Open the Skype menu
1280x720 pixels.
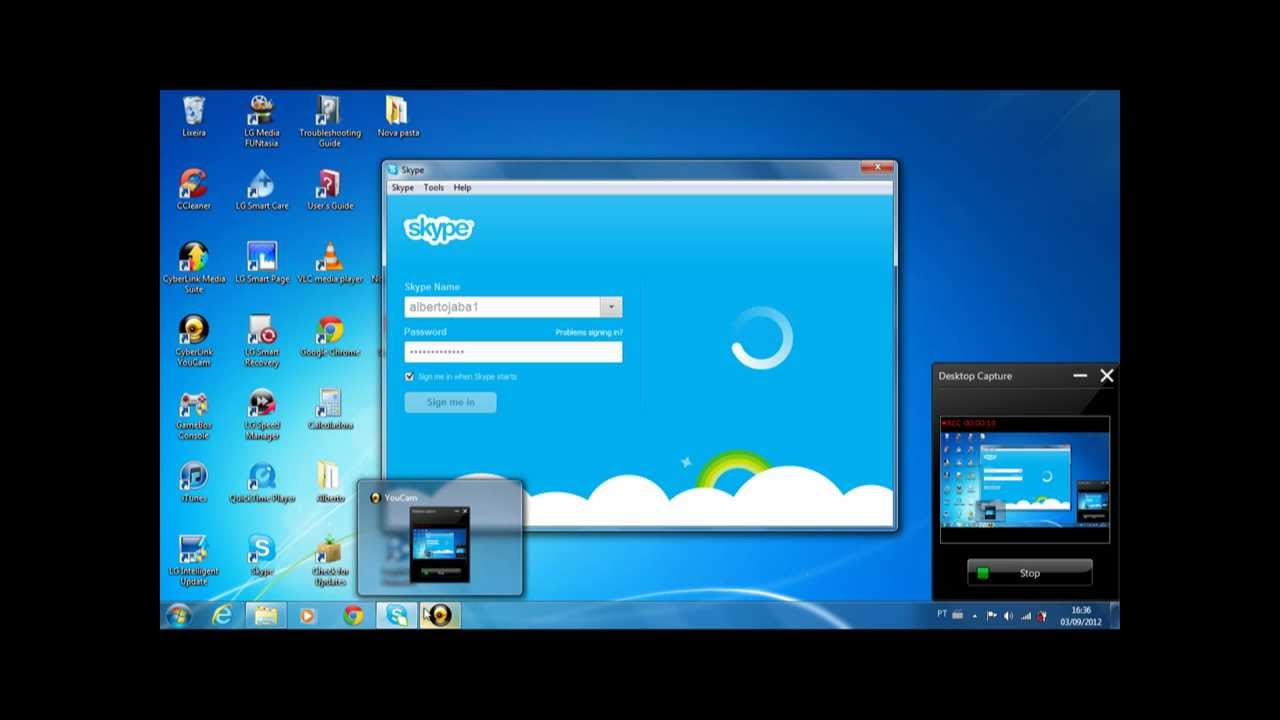(x=403, y=188)
